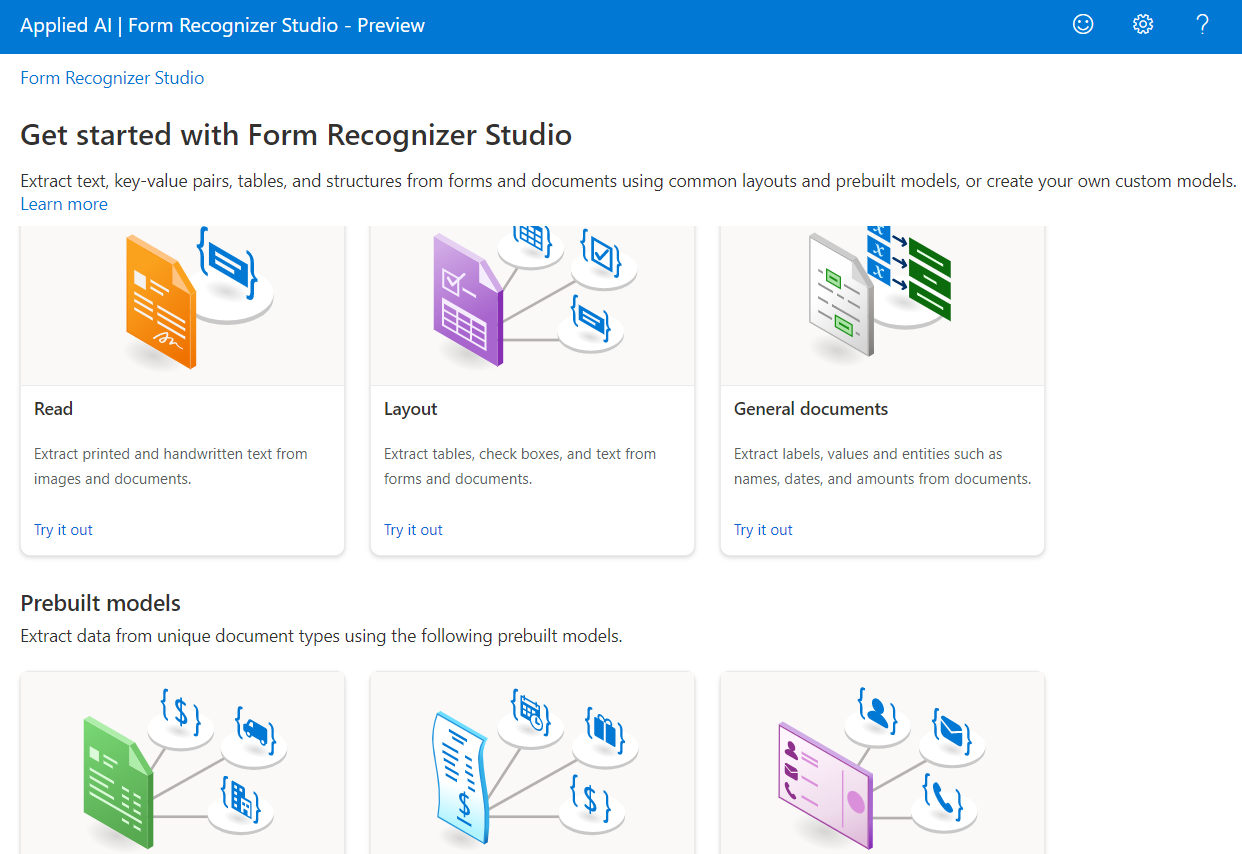This screenshot has height=854, width=1242.
Task: Open the help question mark icon
Action: click(x=1203, y=25)
